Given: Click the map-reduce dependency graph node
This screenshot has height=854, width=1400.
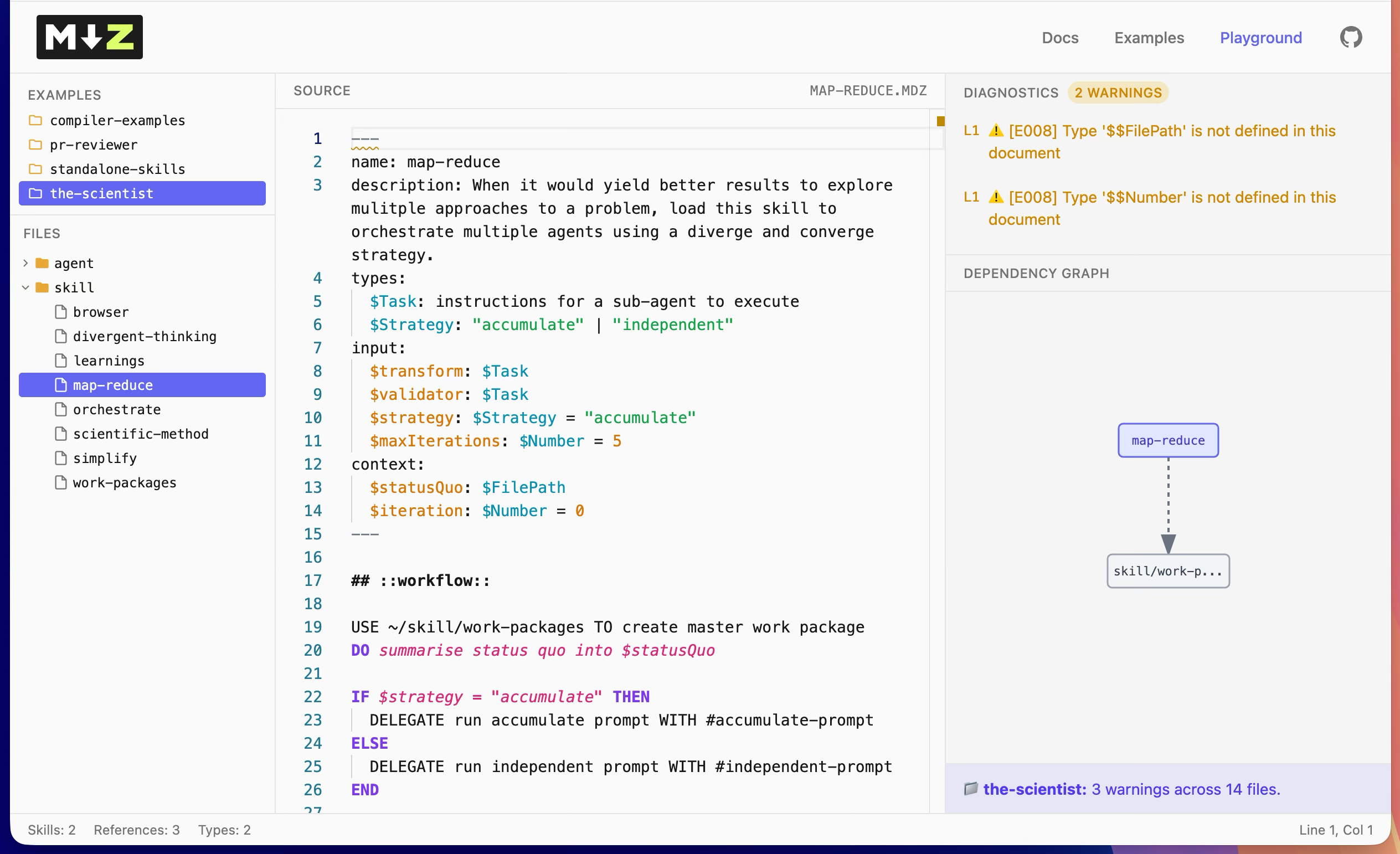Looking at the screenshot, I should [1167, 440].
